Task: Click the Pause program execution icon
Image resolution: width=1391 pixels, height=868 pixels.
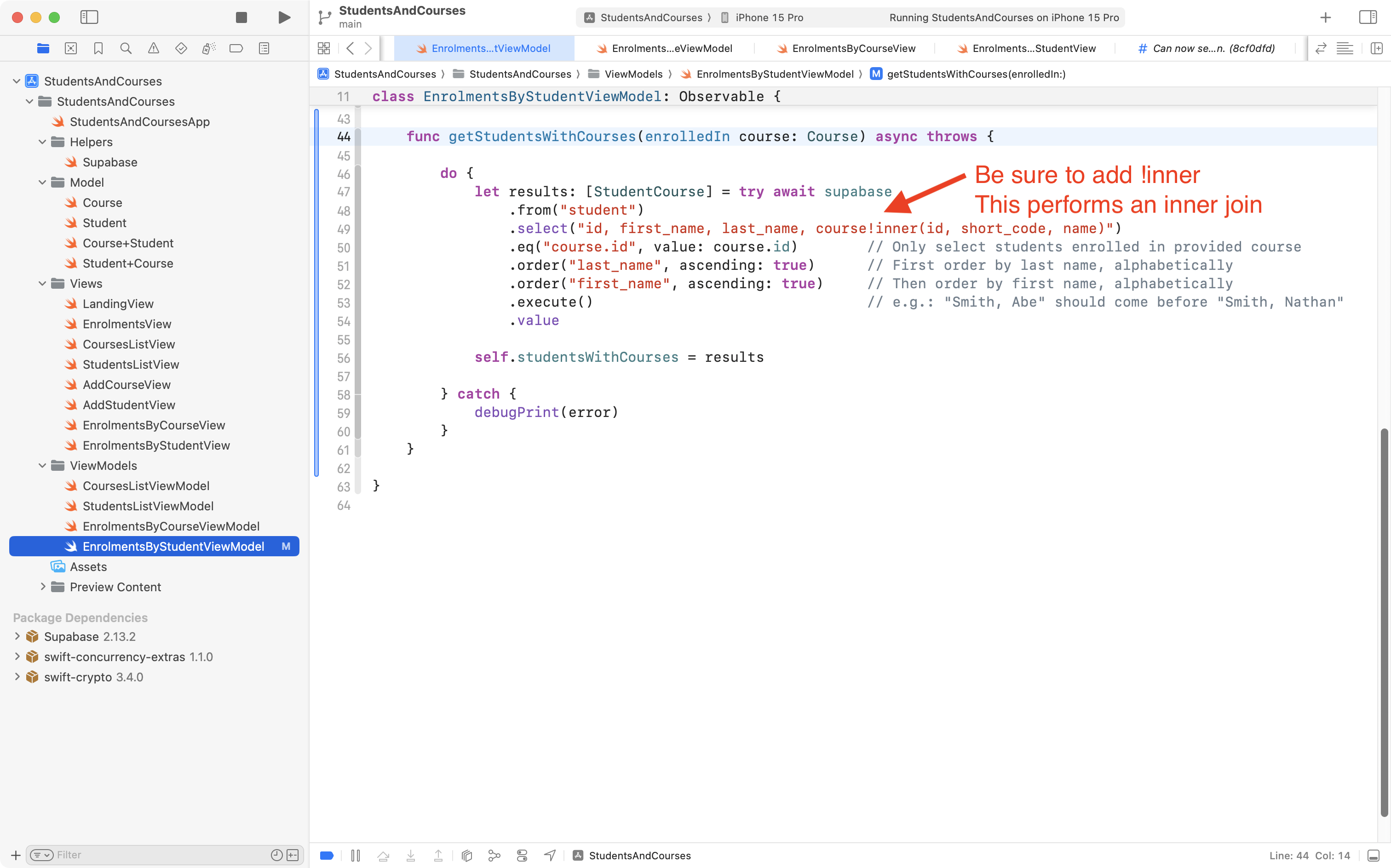Action: [x=356, y=856]
